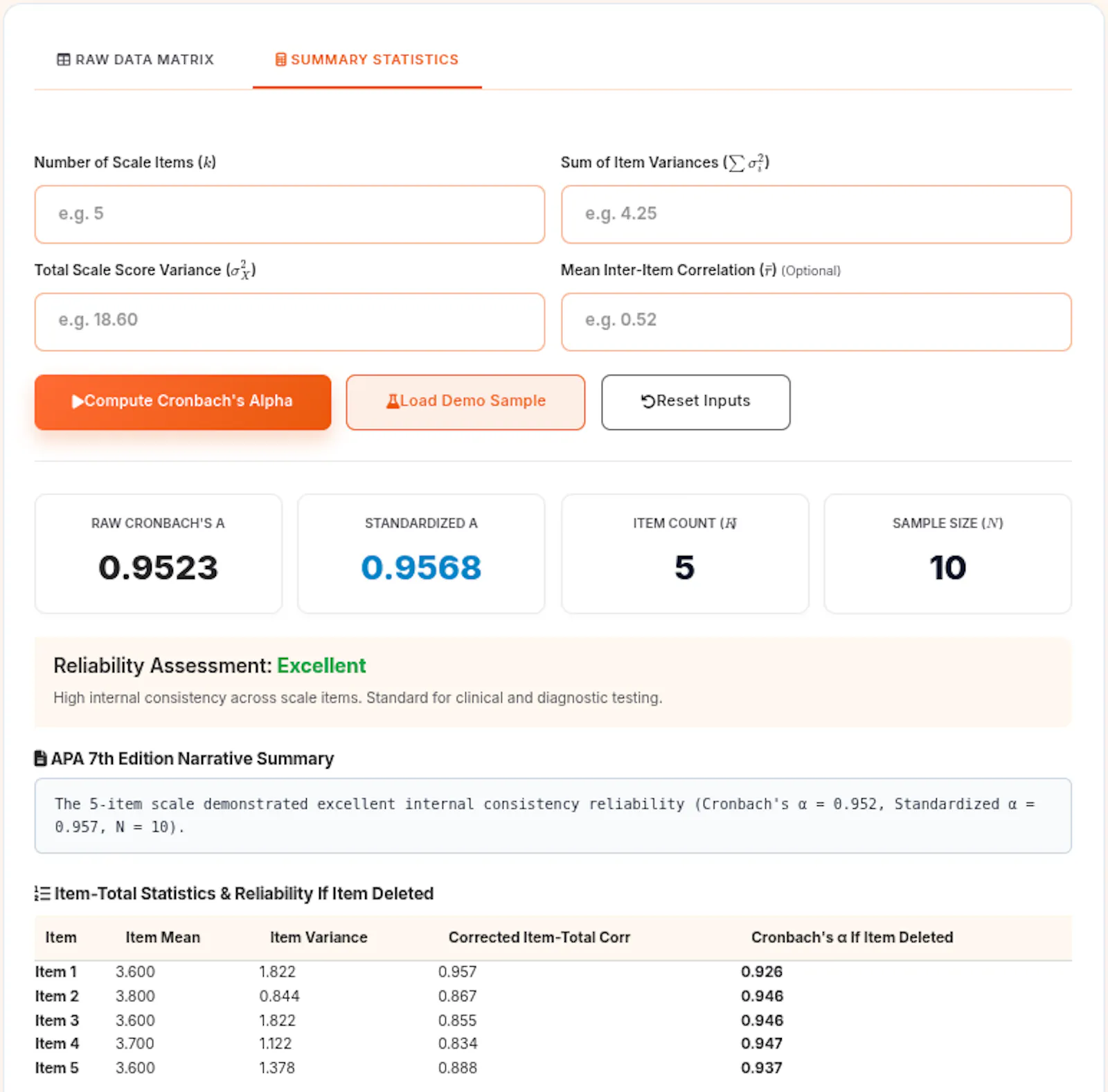Click the APA narrative summary text box
The width and height of the screenshot is (1108, 1092).
[553, 816]
